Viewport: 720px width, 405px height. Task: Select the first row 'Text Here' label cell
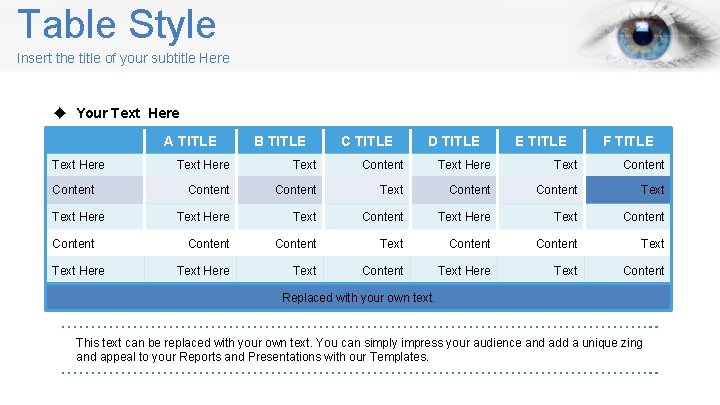[95, 165]
